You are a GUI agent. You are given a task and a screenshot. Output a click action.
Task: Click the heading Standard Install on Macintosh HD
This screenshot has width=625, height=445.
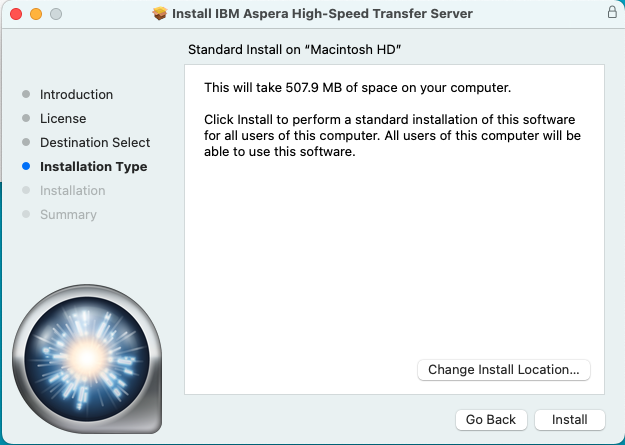pos(295,49)
